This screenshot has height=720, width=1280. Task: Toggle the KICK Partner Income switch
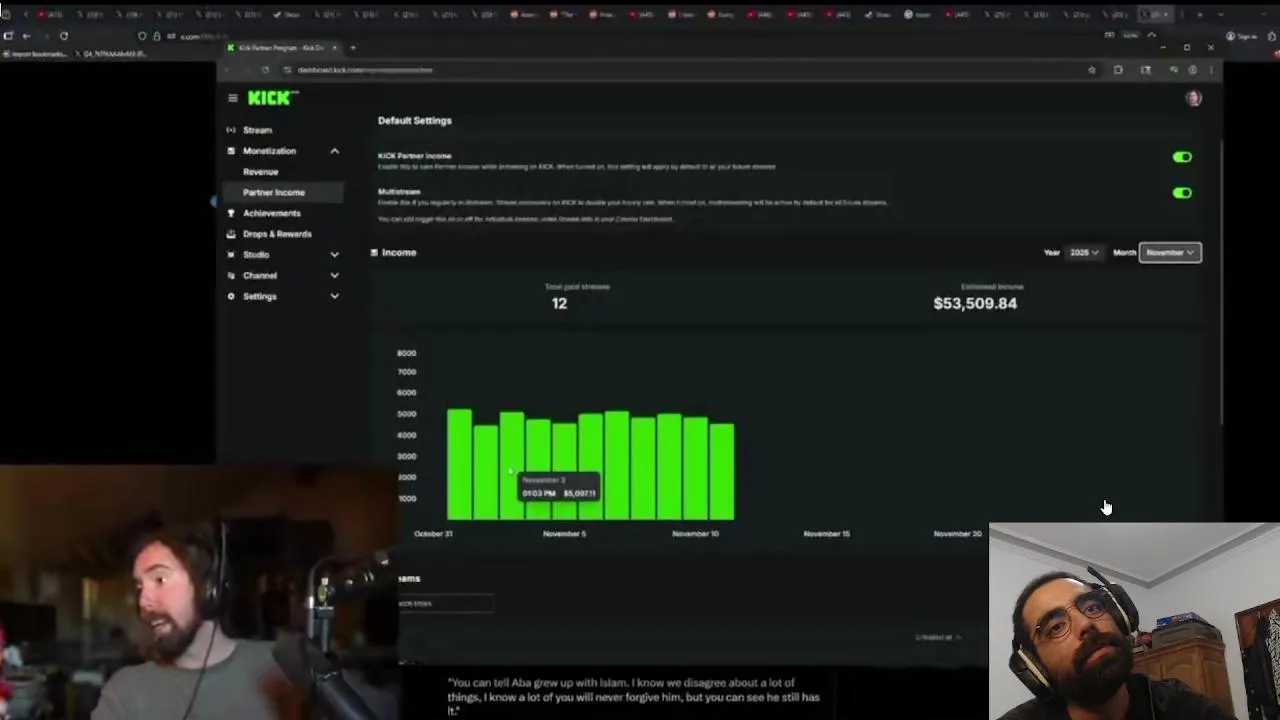[x=1182, y=157]
